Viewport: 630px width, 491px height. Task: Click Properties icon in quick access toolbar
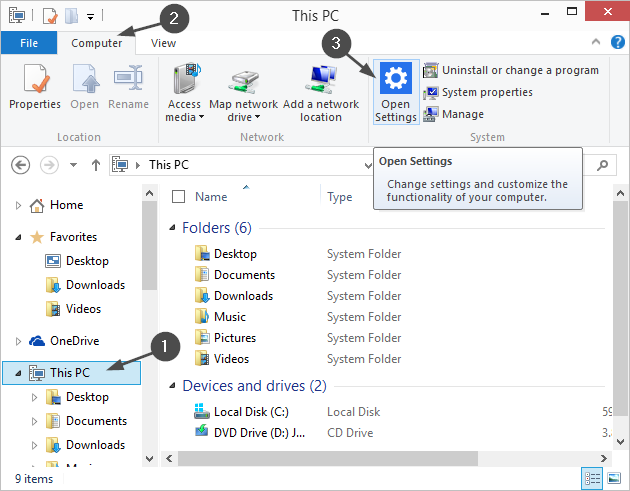[50, 16]
